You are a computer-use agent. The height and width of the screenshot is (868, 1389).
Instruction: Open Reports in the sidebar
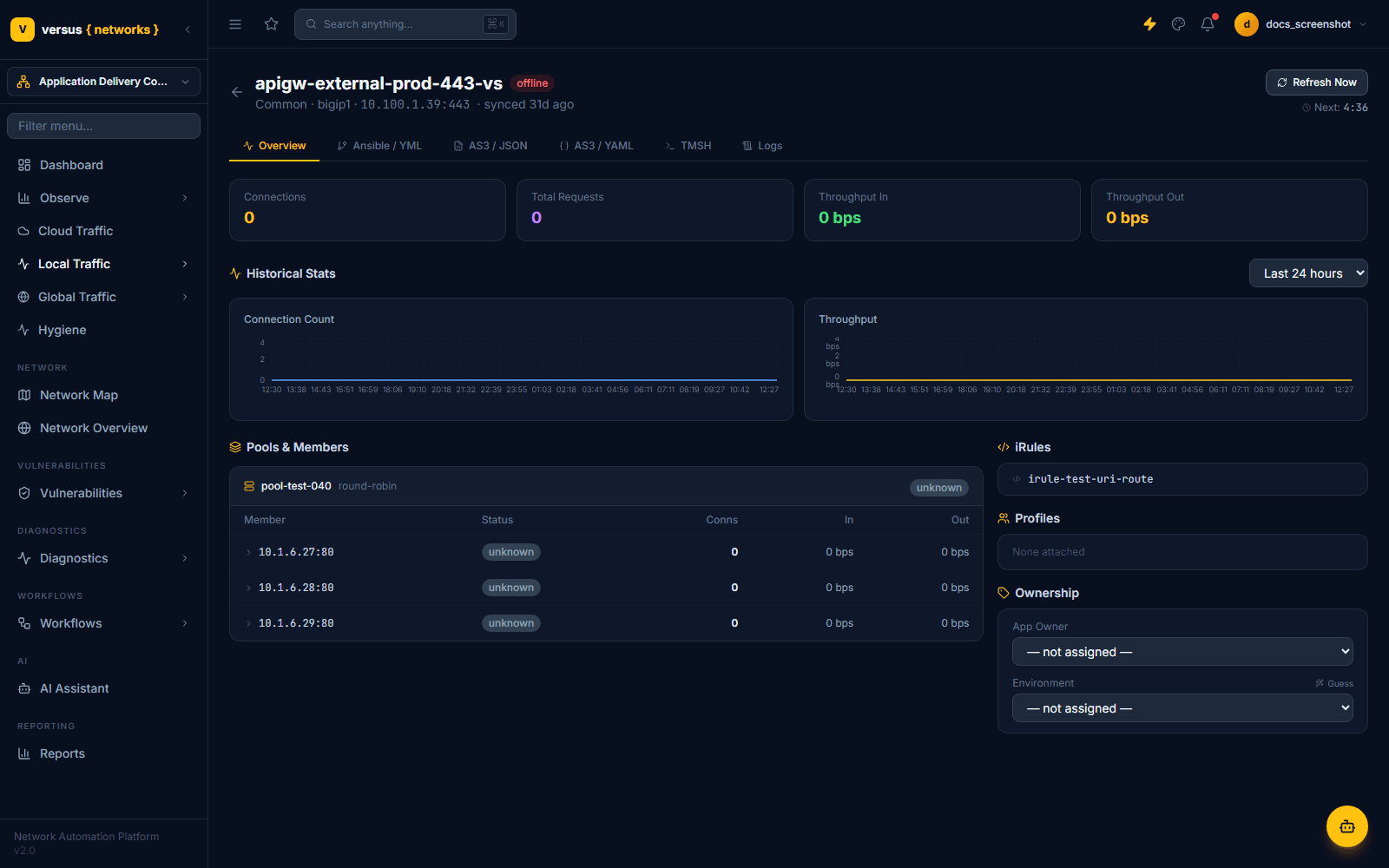point(104,753)
